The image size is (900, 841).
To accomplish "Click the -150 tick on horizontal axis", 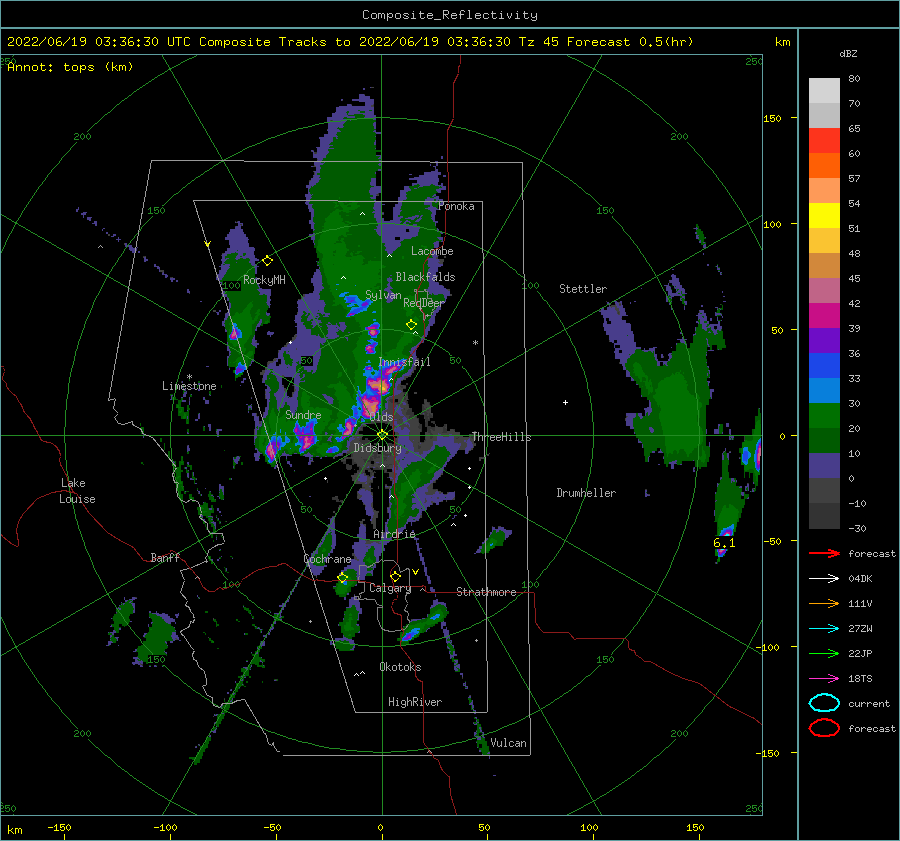I will point(59,827).
